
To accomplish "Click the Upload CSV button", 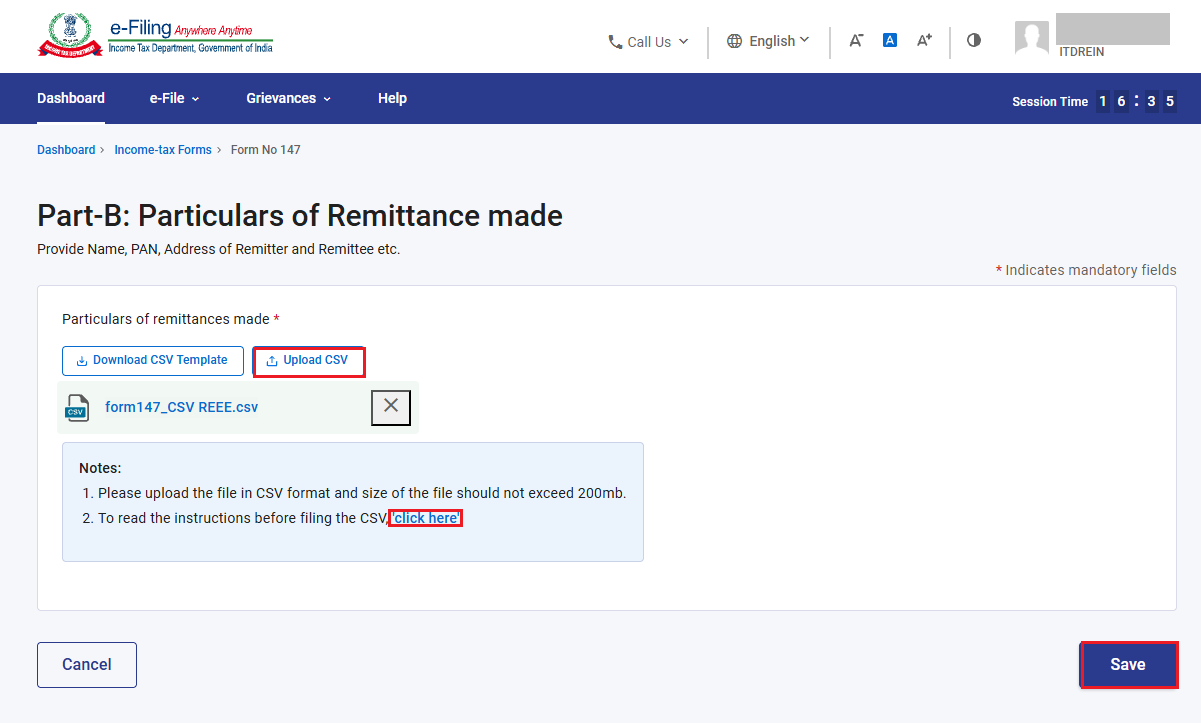I will tap(308, 361).
